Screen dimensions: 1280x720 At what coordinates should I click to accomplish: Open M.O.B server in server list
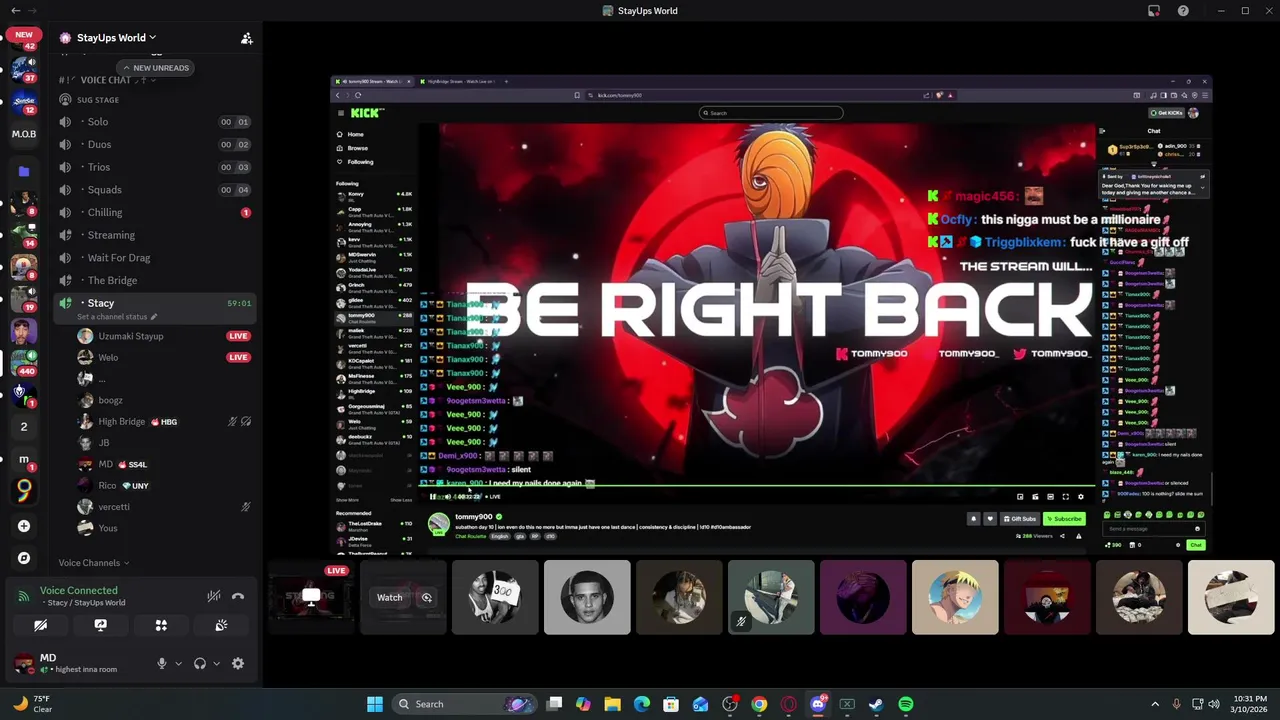(24, 134)
